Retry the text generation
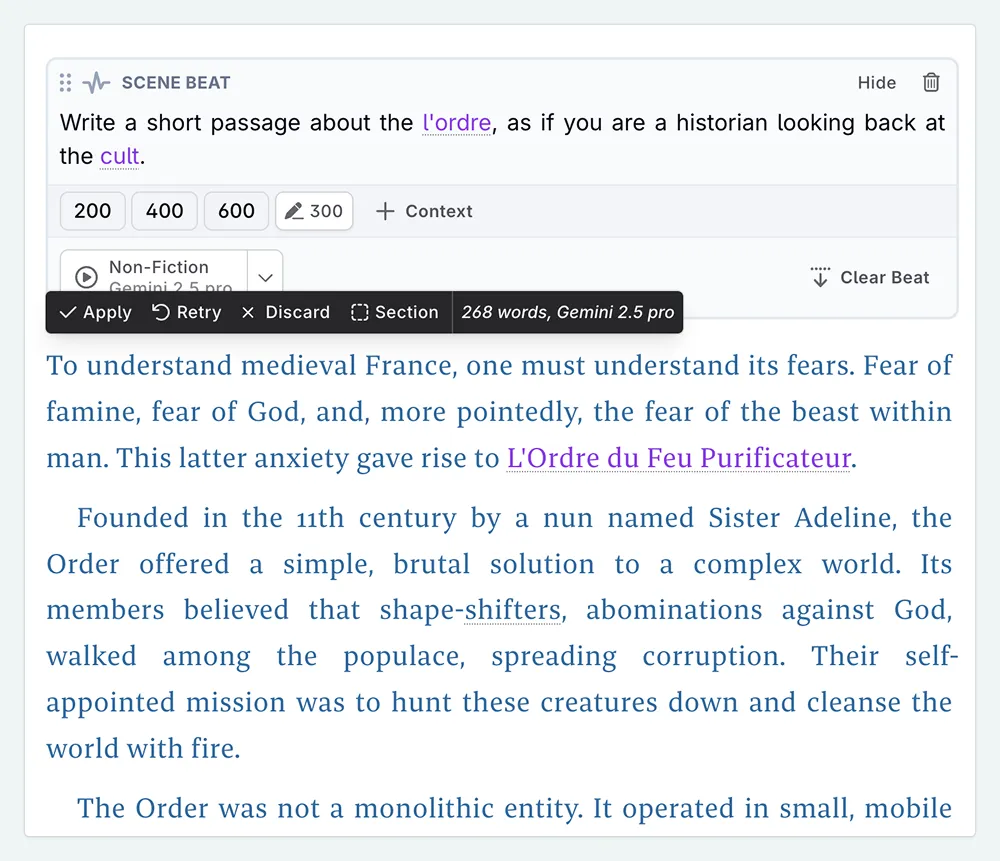Viewport: 1000px width, 861px height. tap(186, 312)
